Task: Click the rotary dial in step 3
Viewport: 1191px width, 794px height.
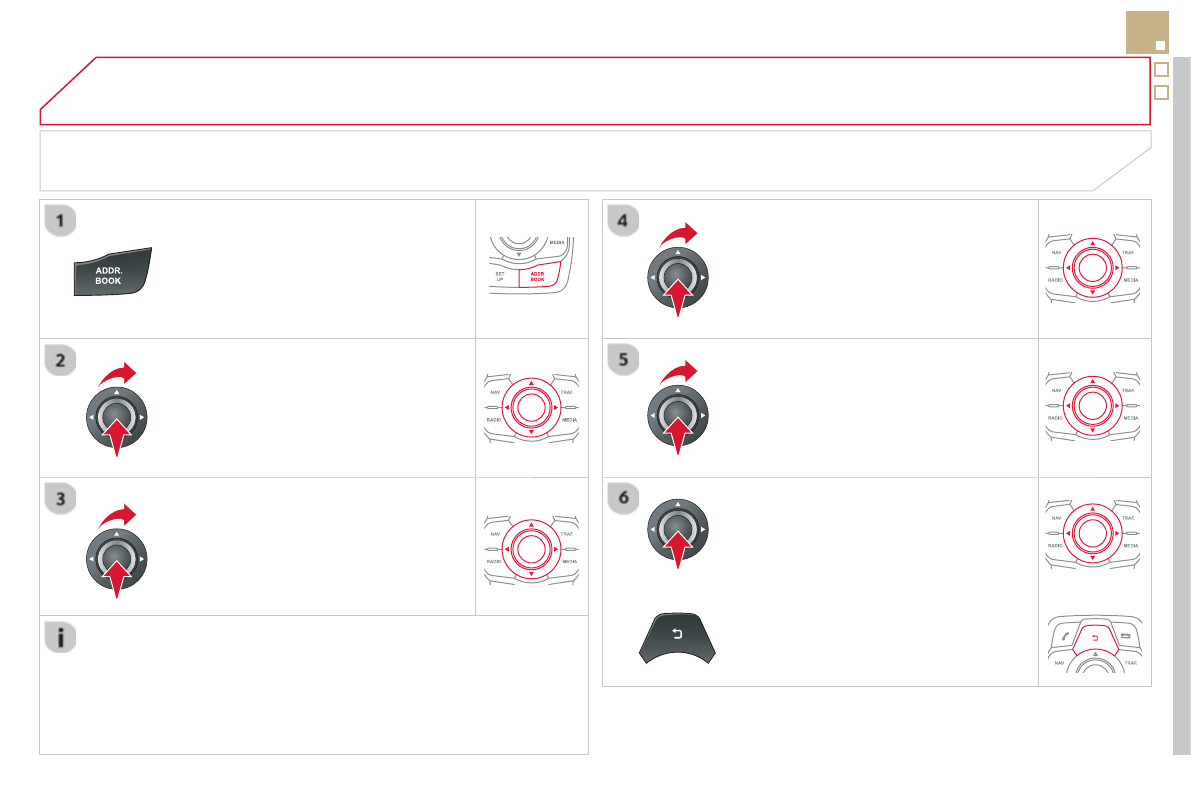Action: tap(116, 557)
